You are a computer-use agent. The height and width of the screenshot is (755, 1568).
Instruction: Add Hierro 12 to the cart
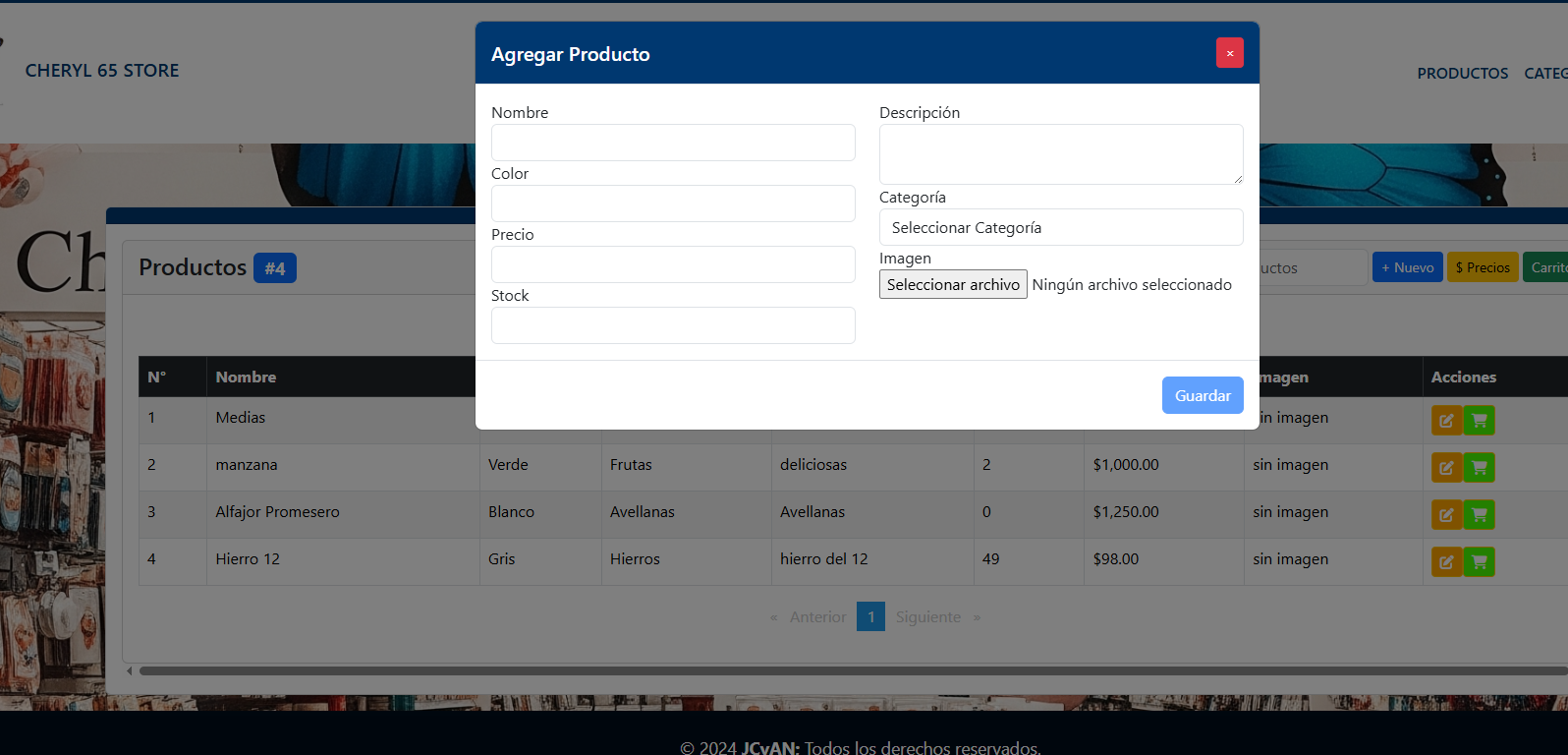(1479, 562)
